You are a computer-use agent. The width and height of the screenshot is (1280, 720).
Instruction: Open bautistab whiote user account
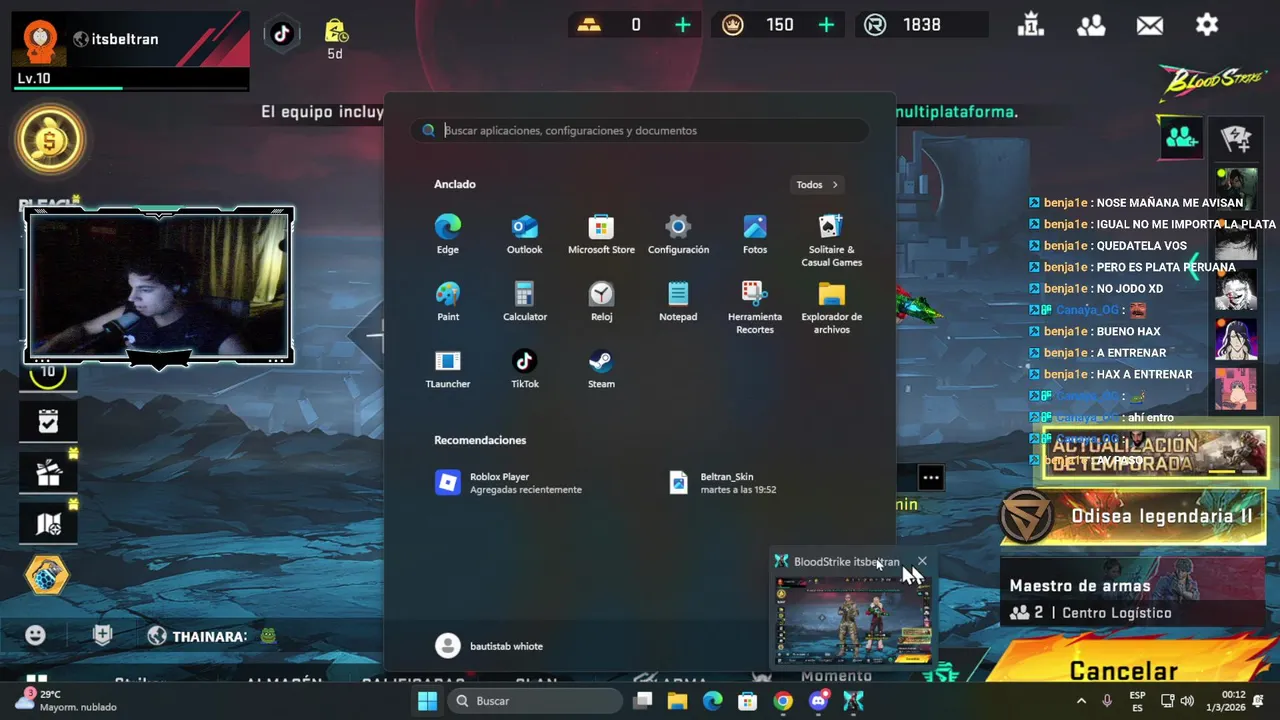point(490,646)
